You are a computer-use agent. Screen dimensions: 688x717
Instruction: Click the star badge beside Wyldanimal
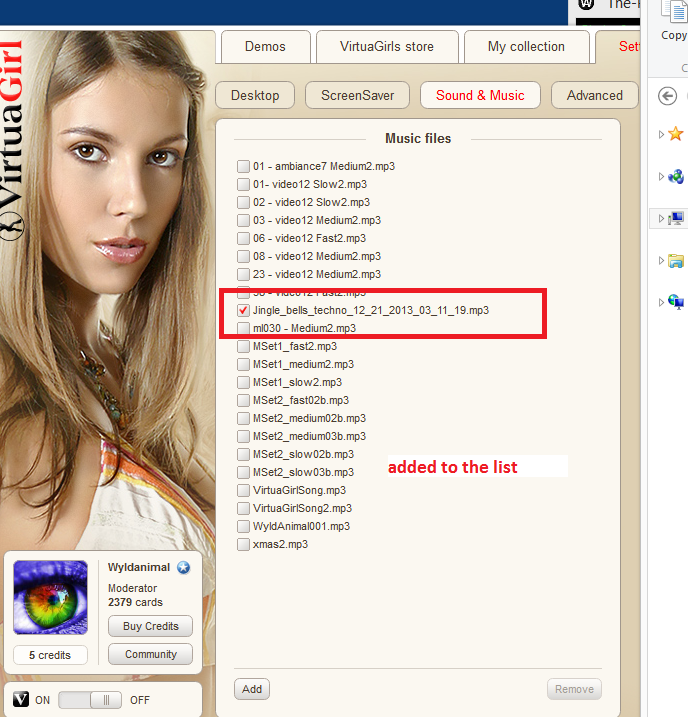point(184,567)
